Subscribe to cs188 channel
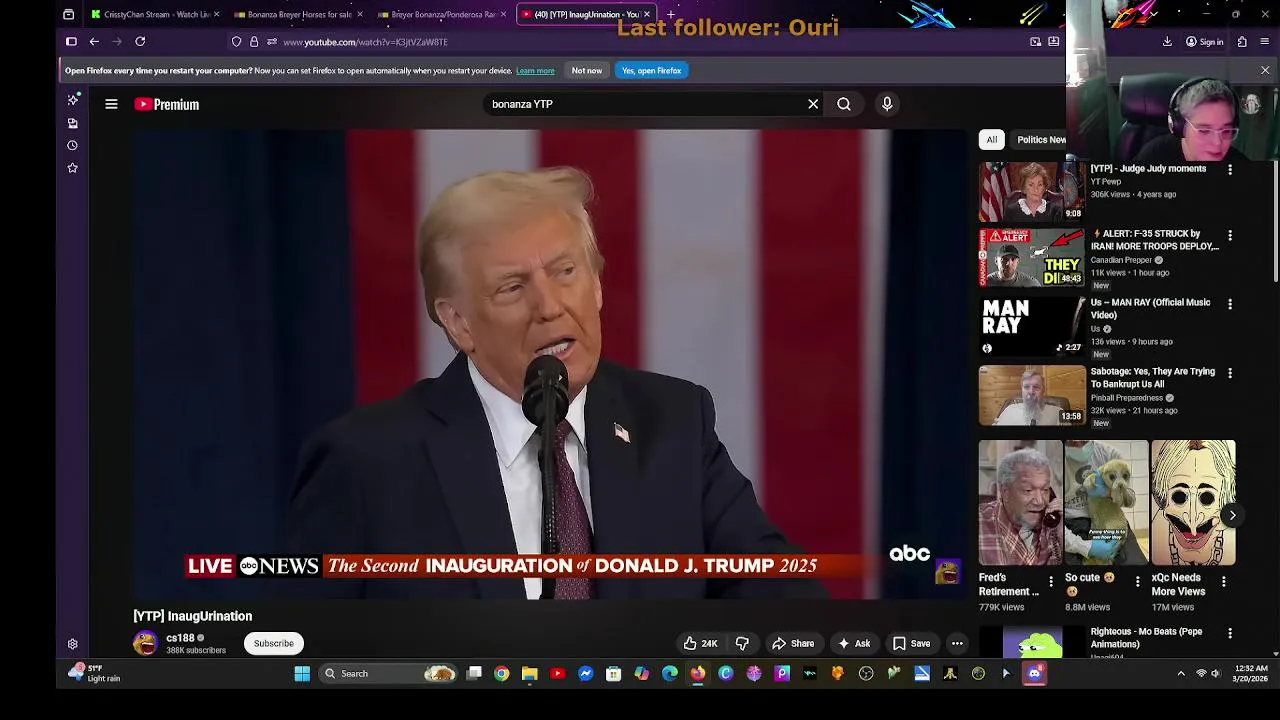 273,644
